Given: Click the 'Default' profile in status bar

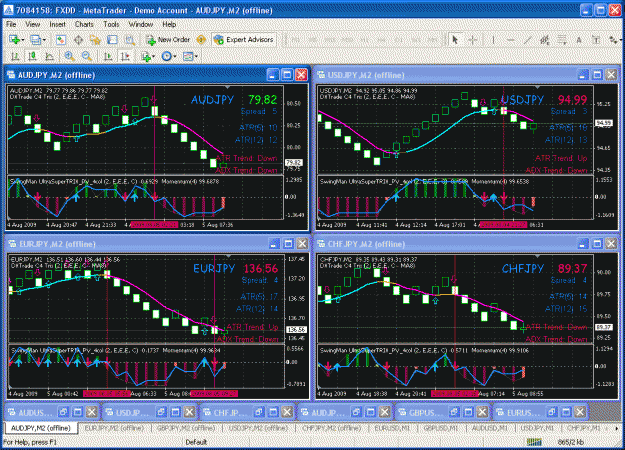Looking at the screenshot, I should (x=196, y=442).
